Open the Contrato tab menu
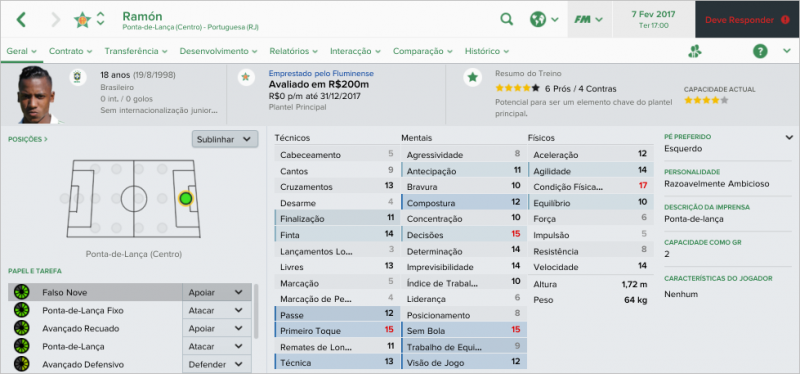The image size is (800, 374). point(70,51)
